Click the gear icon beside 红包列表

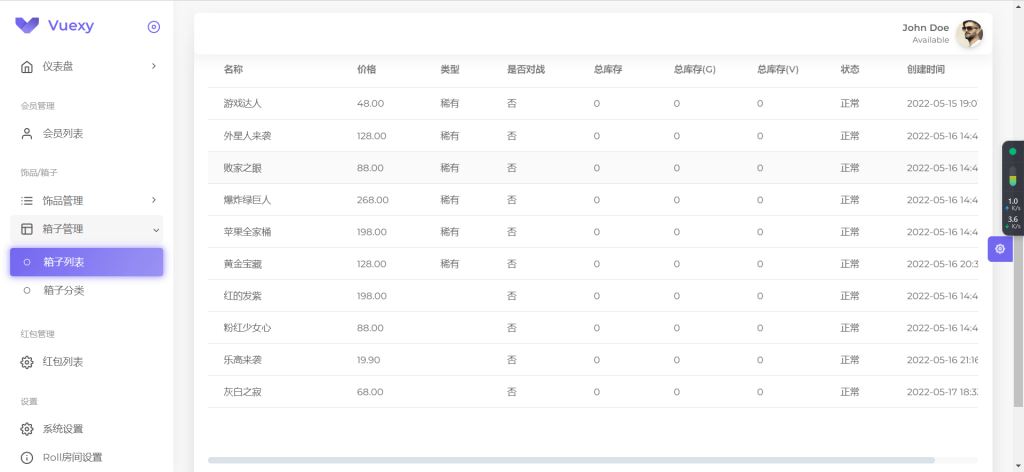[x=27, y=362]
